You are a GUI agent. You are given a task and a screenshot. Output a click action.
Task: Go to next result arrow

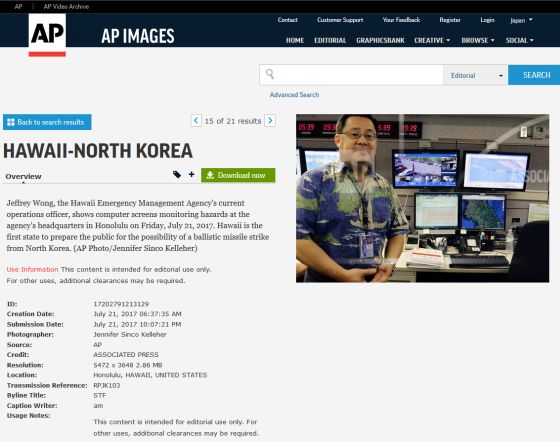pos(270,121)
